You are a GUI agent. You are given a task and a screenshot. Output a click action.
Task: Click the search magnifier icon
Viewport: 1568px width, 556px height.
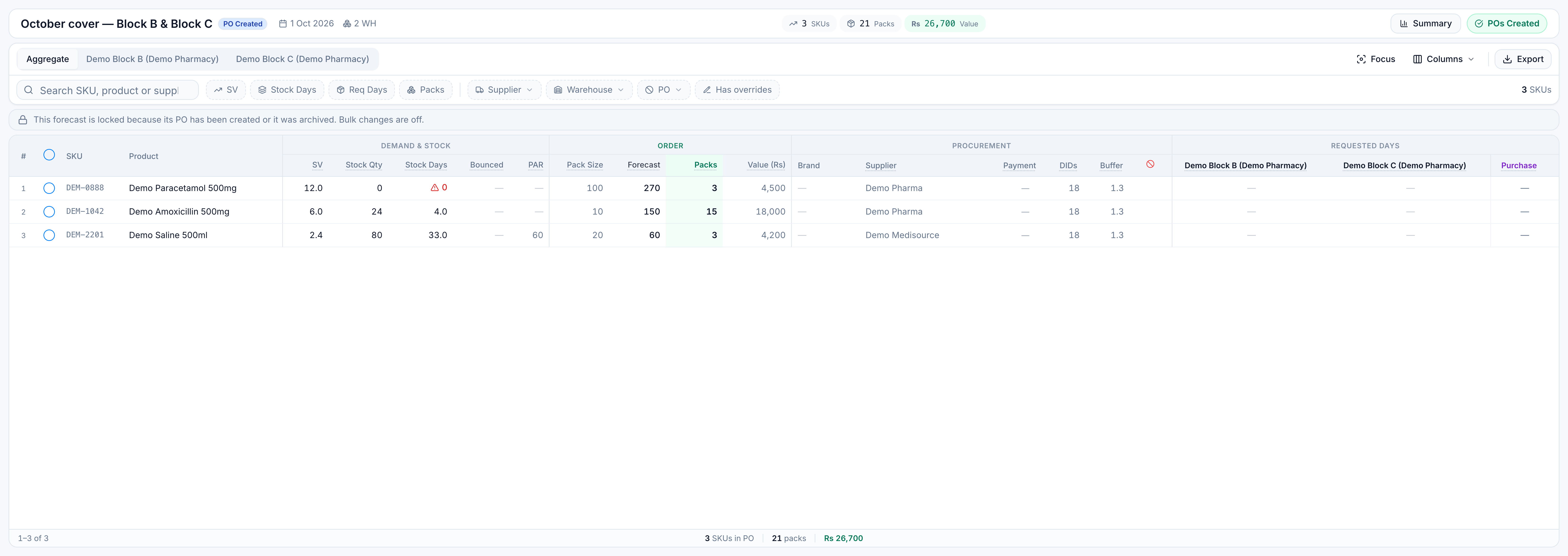29,90
